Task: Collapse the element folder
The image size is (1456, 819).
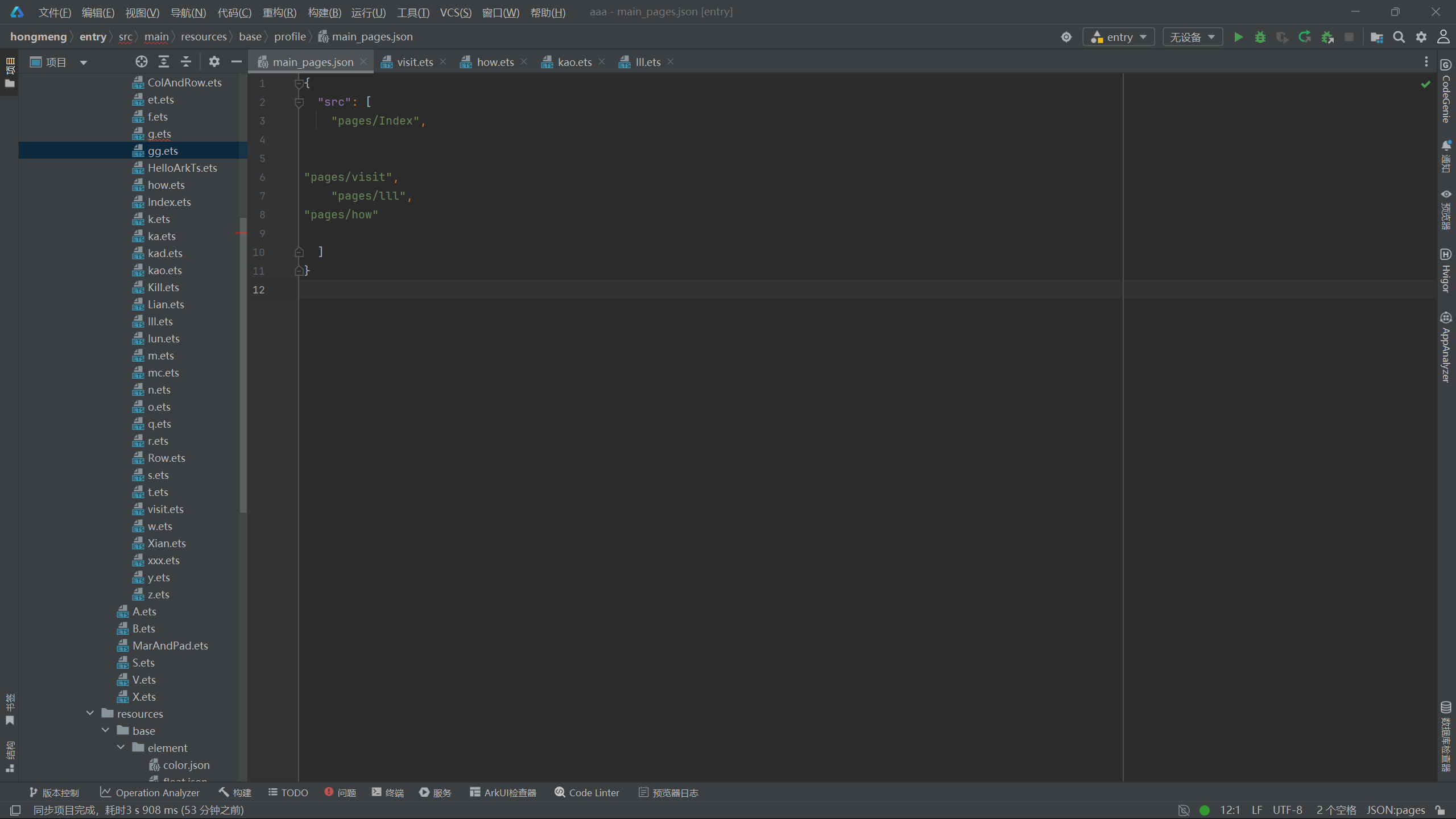Action: click(121, 747)
